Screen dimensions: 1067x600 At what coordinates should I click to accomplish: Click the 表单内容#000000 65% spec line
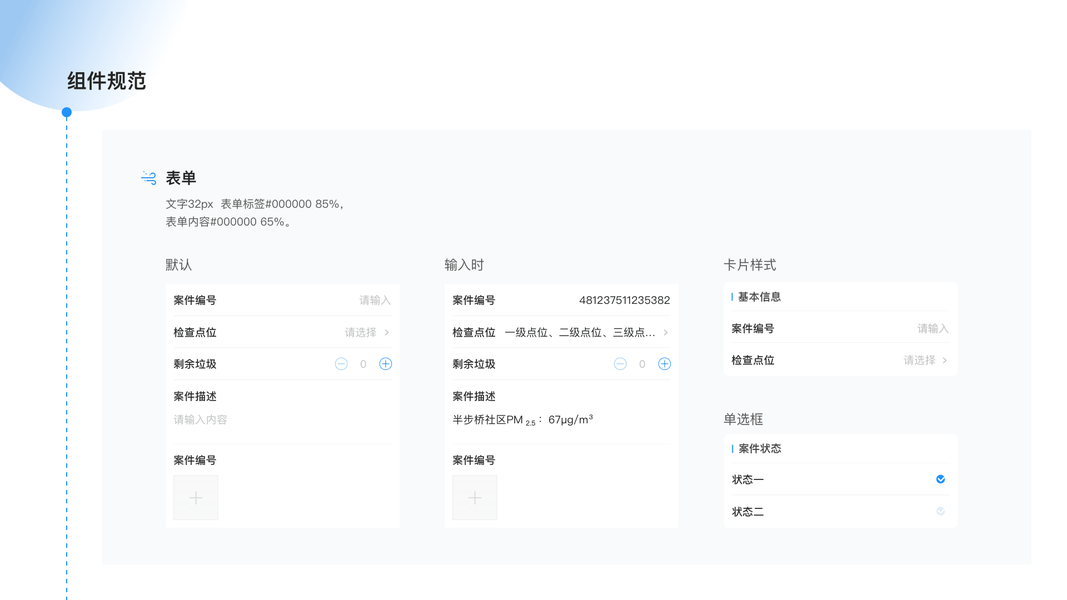click(228, 222)
